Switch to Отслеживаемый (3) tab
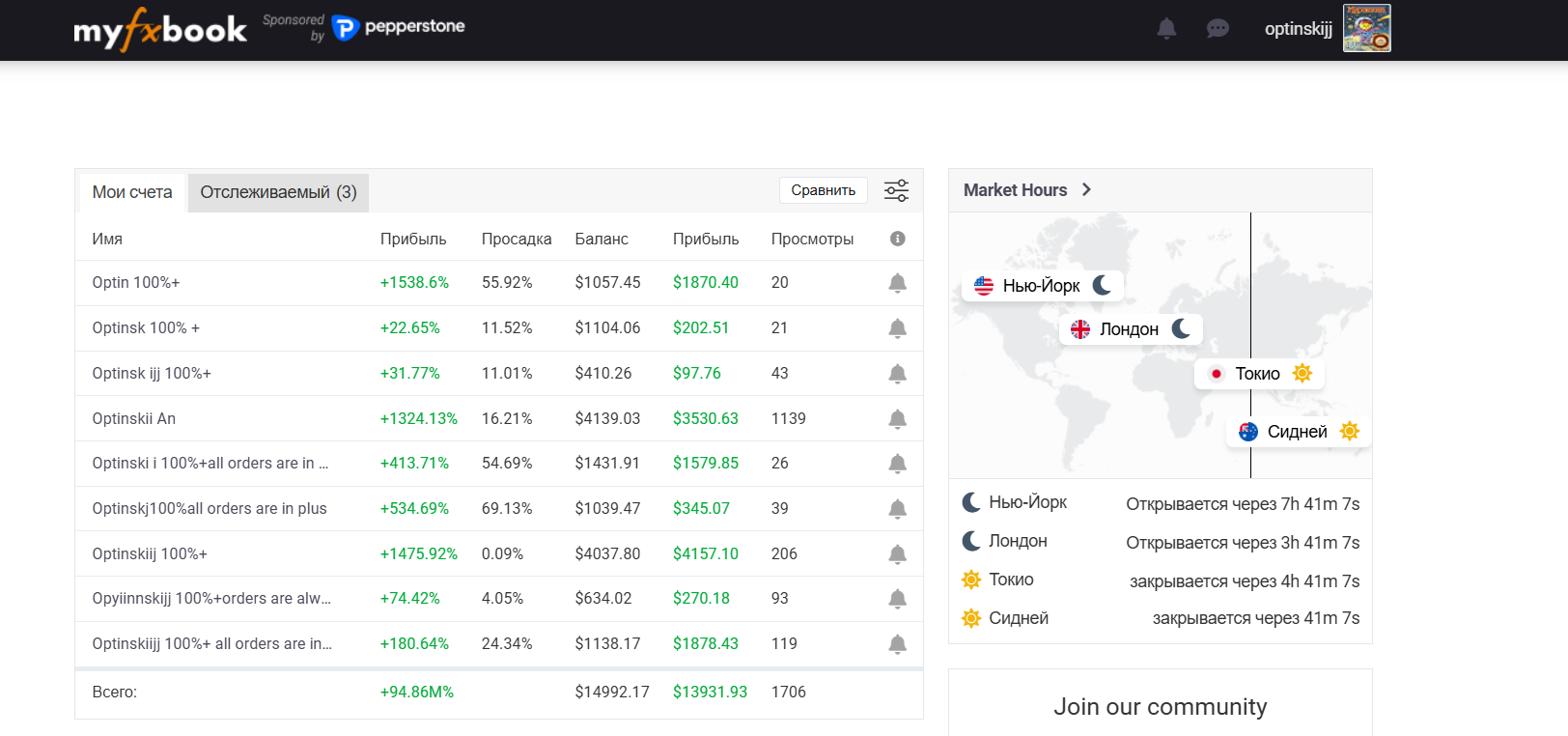The width and height of the screenshot is (1568, 736). pyautogui.click(x=278, y=192)
